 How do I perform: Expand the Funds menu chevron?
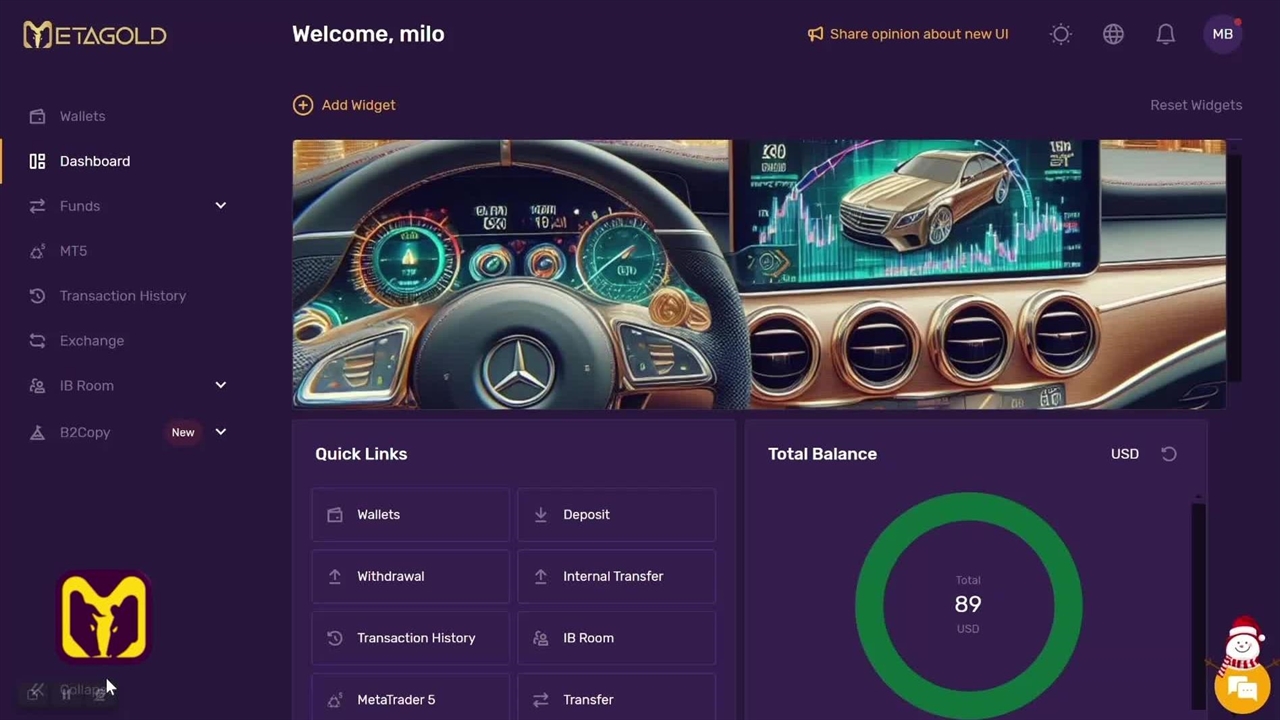pos(221,206)
